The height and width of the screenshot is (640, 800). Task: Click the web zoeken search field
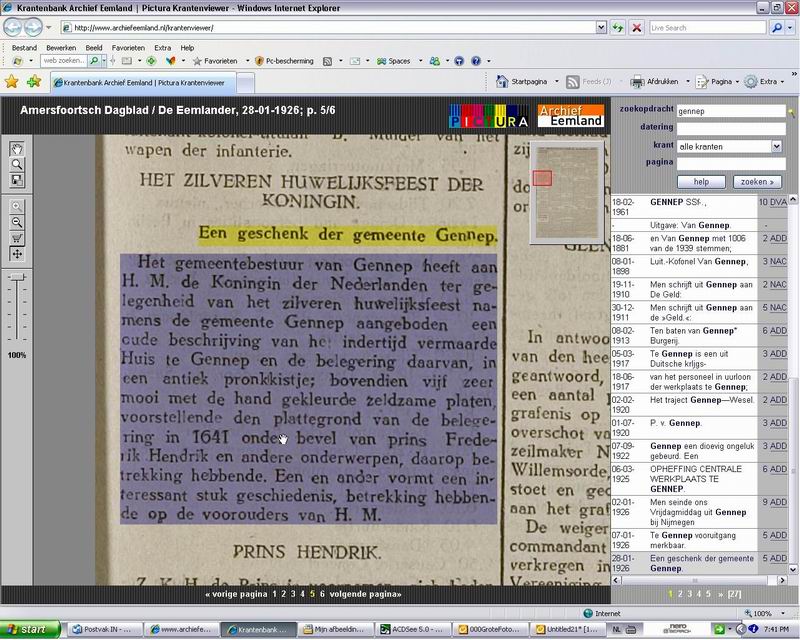(64, 61)
